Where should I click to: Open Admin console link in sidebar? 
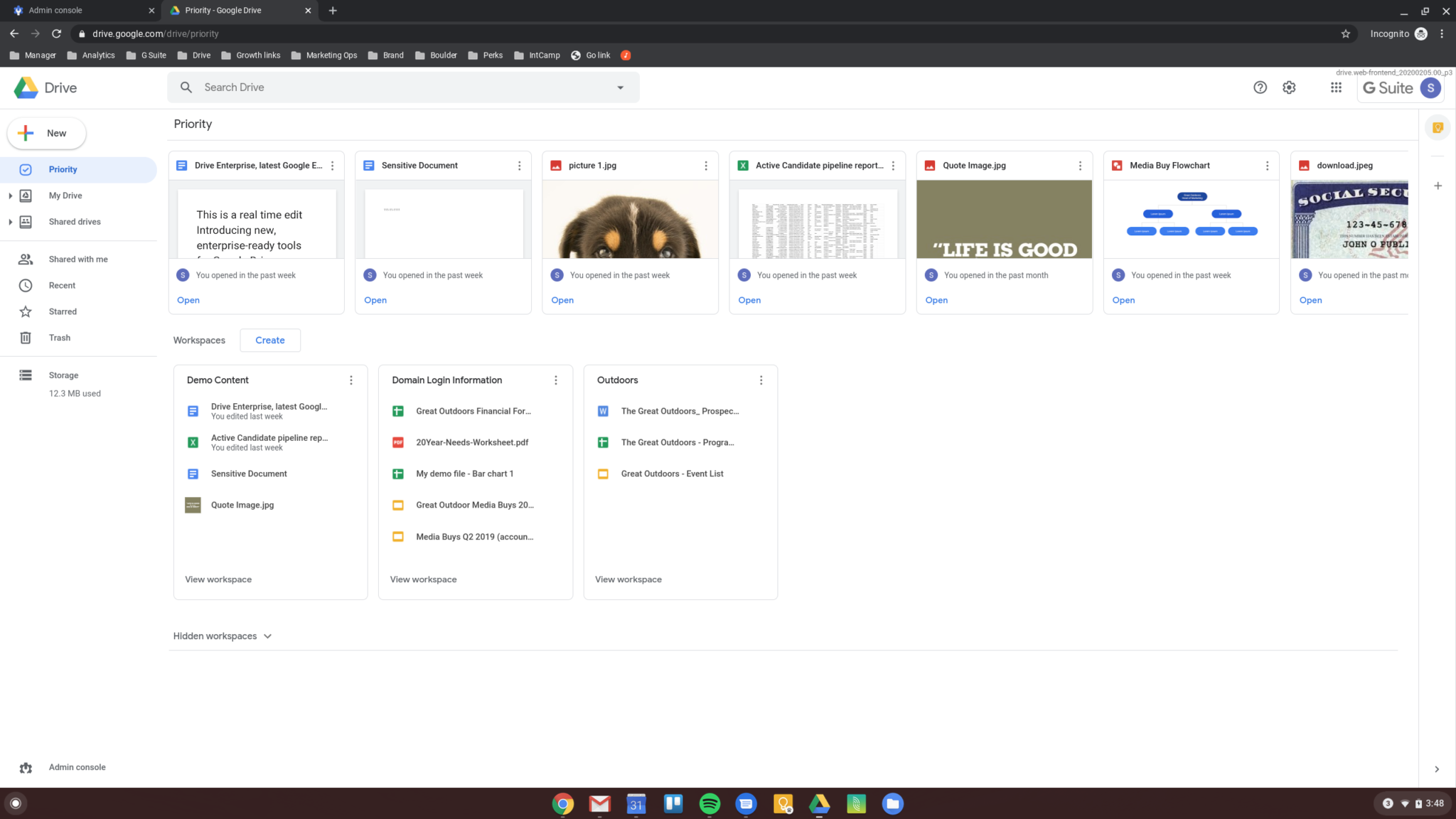[x=77, y=768]
